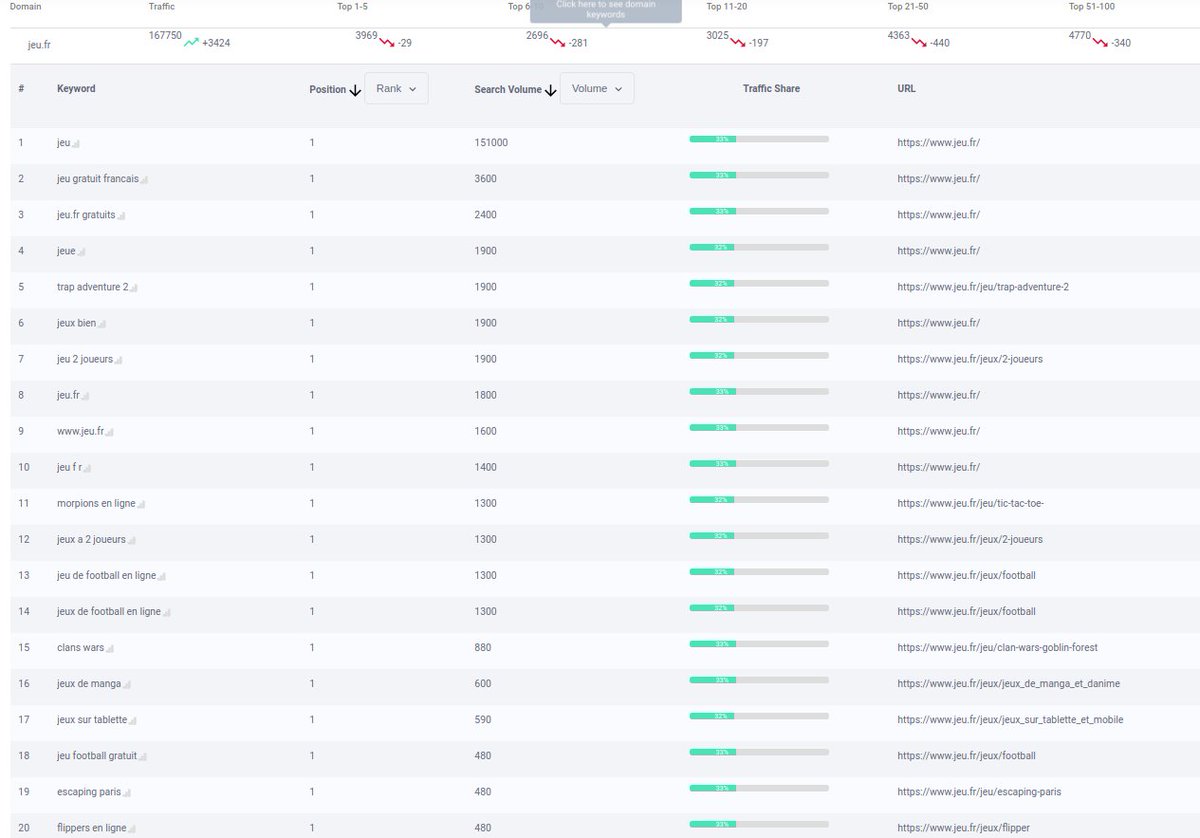Click the Top 51-100 header label
Viewport: 1200px width, 838px height.
click(1092, 7)
